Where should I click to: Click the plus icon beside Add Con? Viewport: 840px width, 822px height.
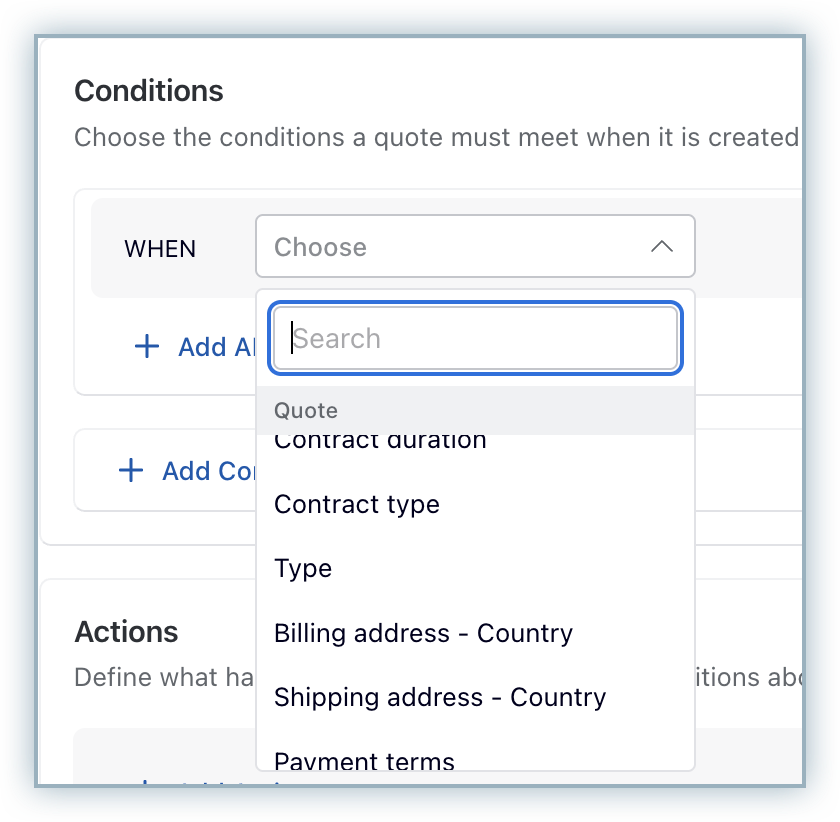(131, 471)
